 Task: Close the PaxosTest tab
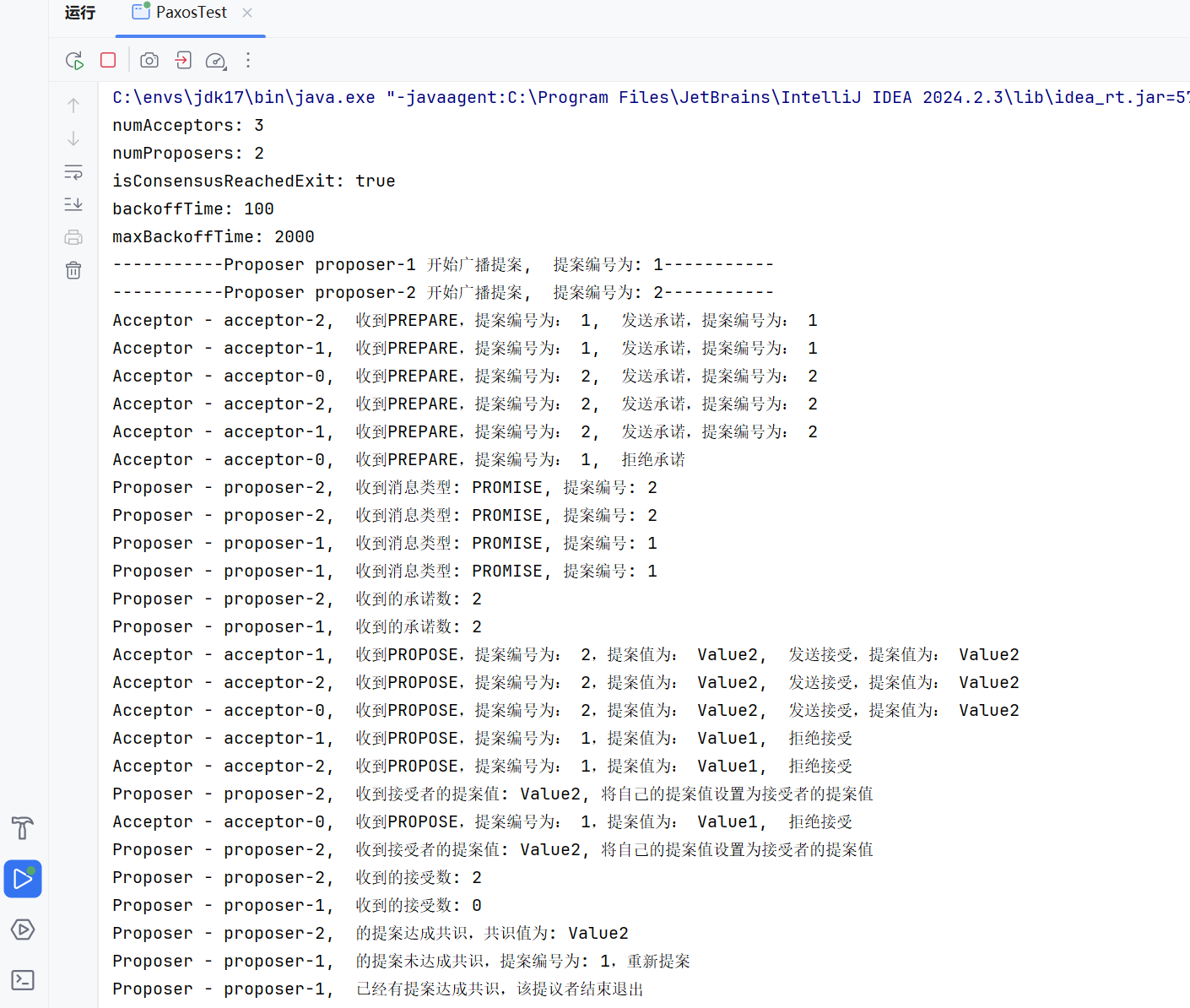coord(247,13)
